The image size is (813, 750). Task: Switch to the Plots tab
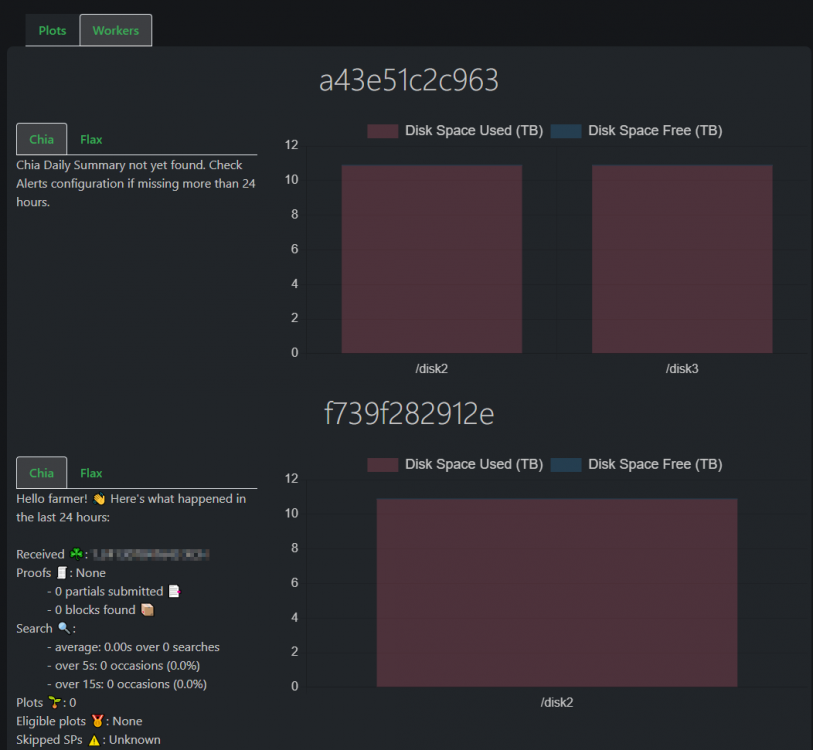pyautogui.click(x=52, y=31)
